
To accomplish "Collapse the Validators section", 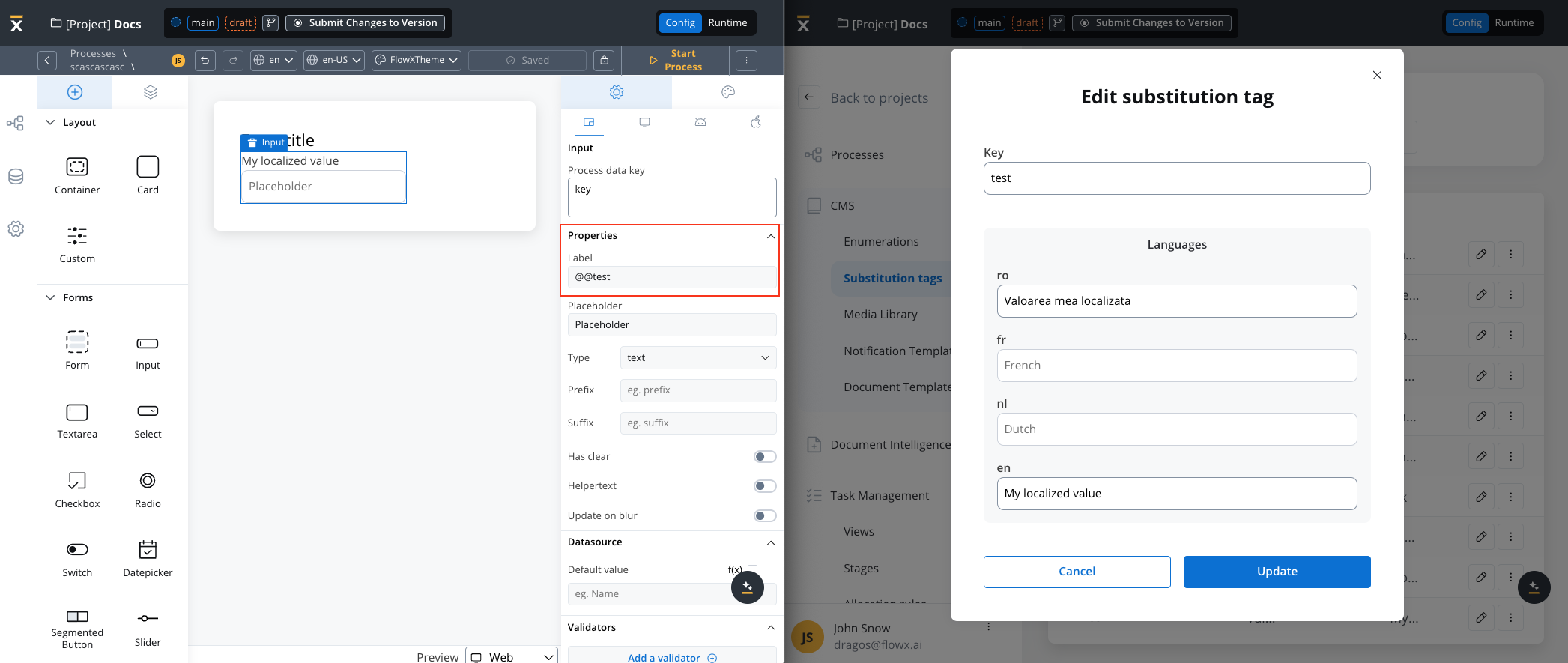I will [771, 628].
